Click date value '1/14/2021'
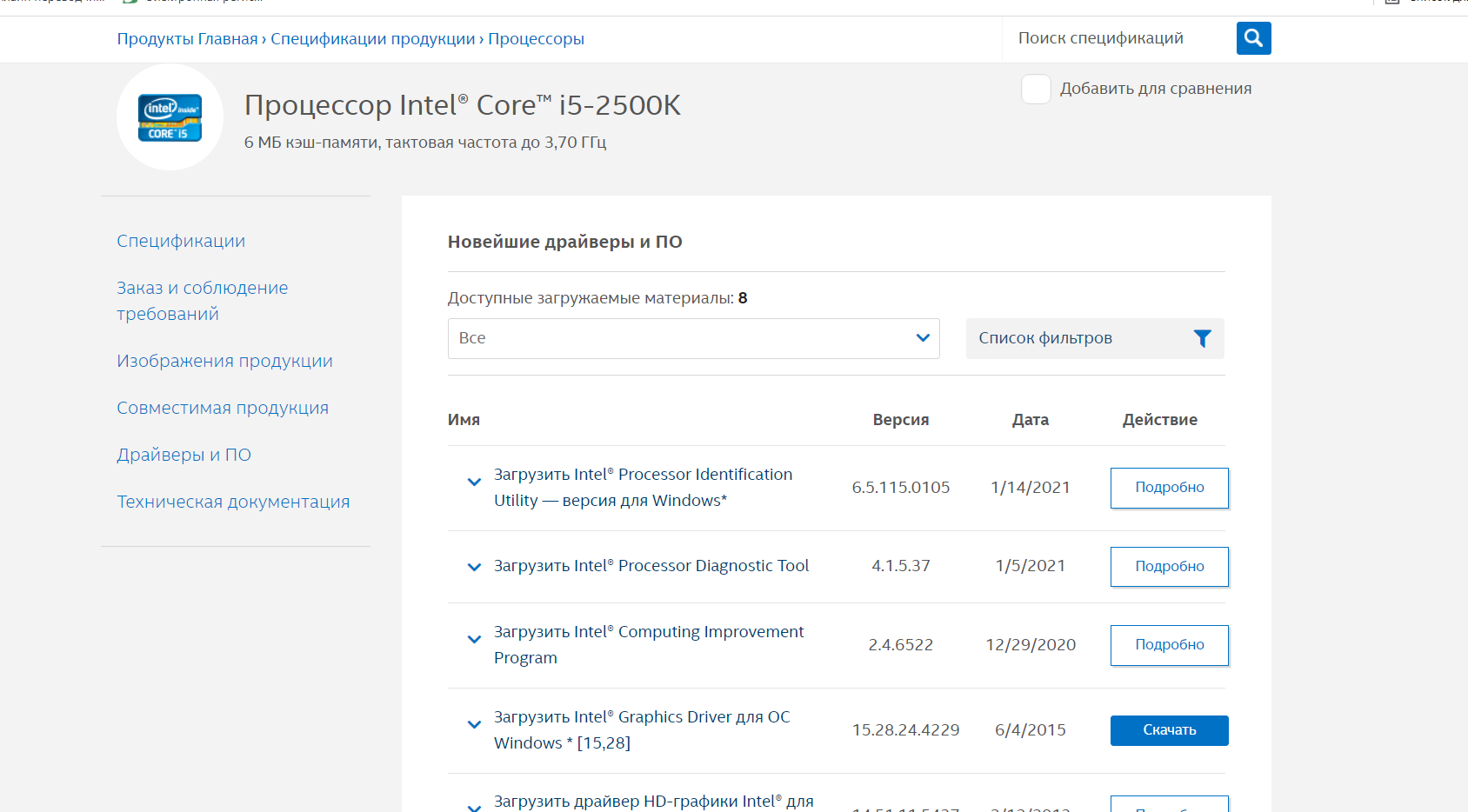The image size is (1468, 812). click(x=1031, y=488)
